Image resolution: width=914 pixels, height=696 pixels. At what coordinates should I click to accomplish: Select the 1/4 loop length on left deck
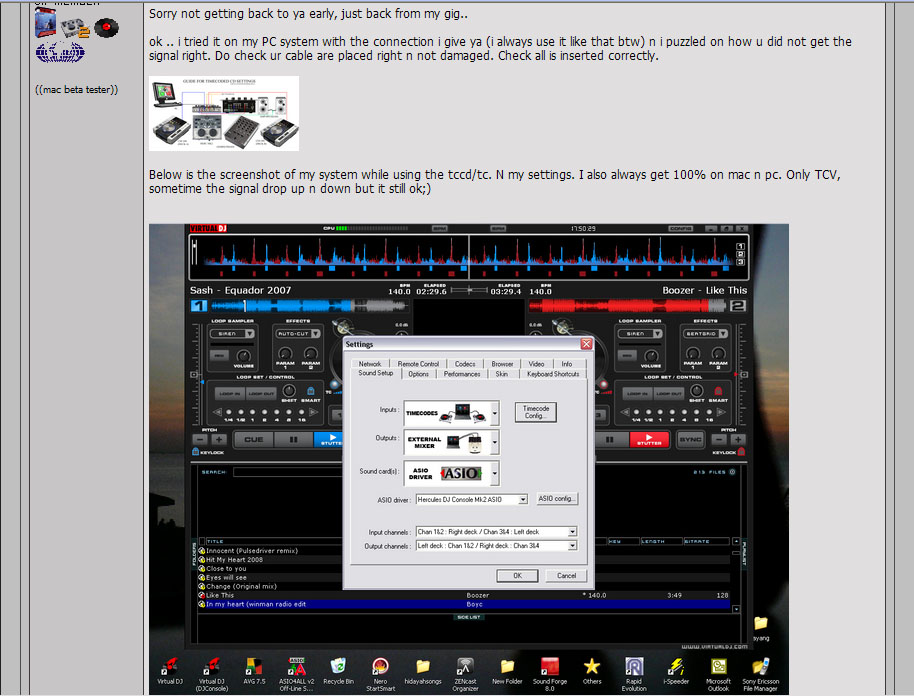coord(228,413)
